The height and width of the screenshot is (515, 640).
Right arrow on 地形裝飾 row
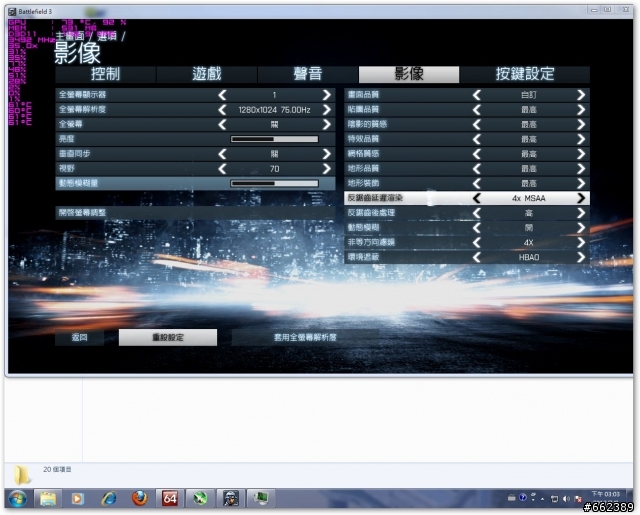click(581, 183)
